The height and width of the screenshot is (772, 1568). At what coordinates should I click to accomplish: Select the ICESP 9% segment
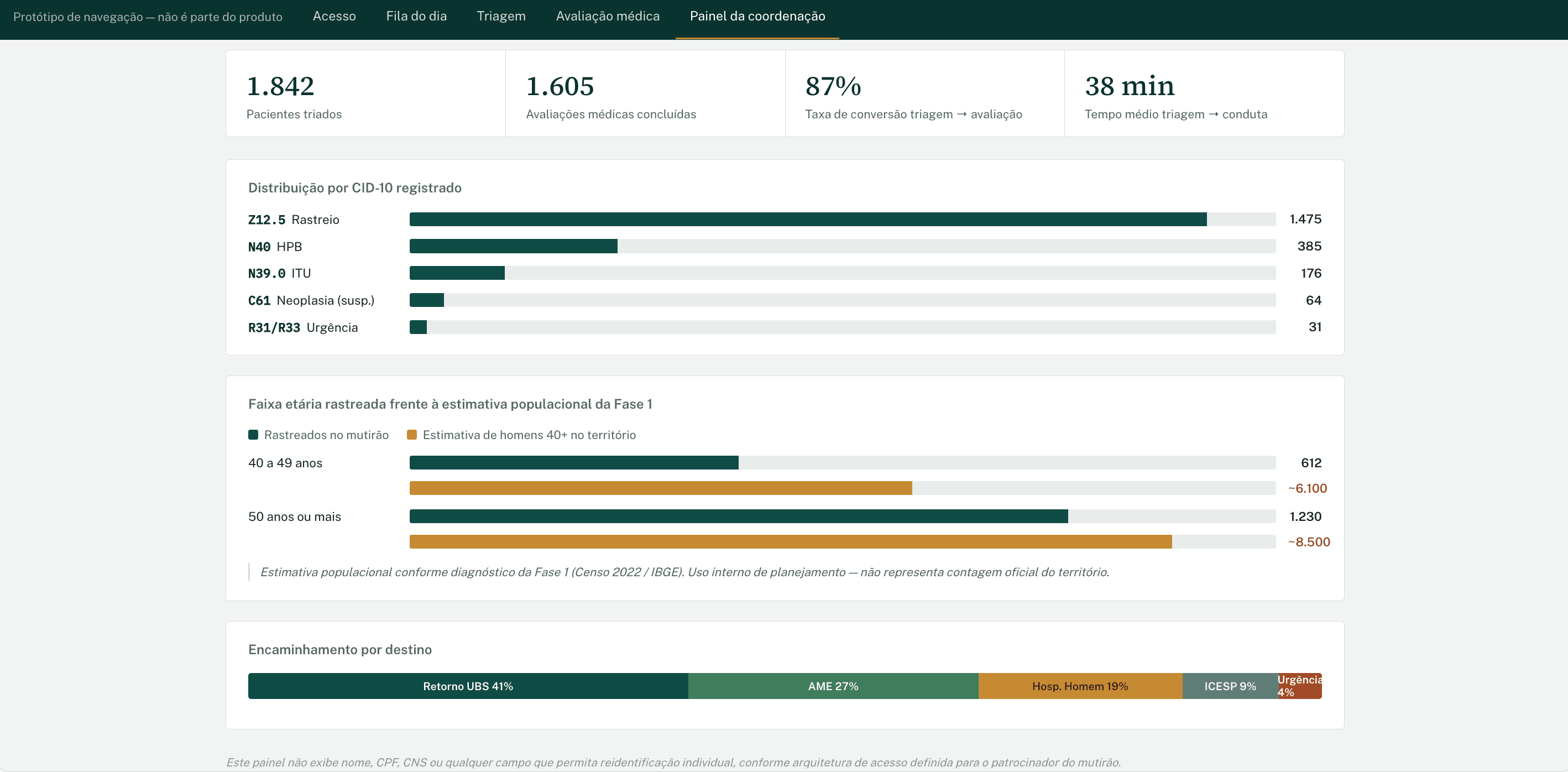[x=1230, y=686]
